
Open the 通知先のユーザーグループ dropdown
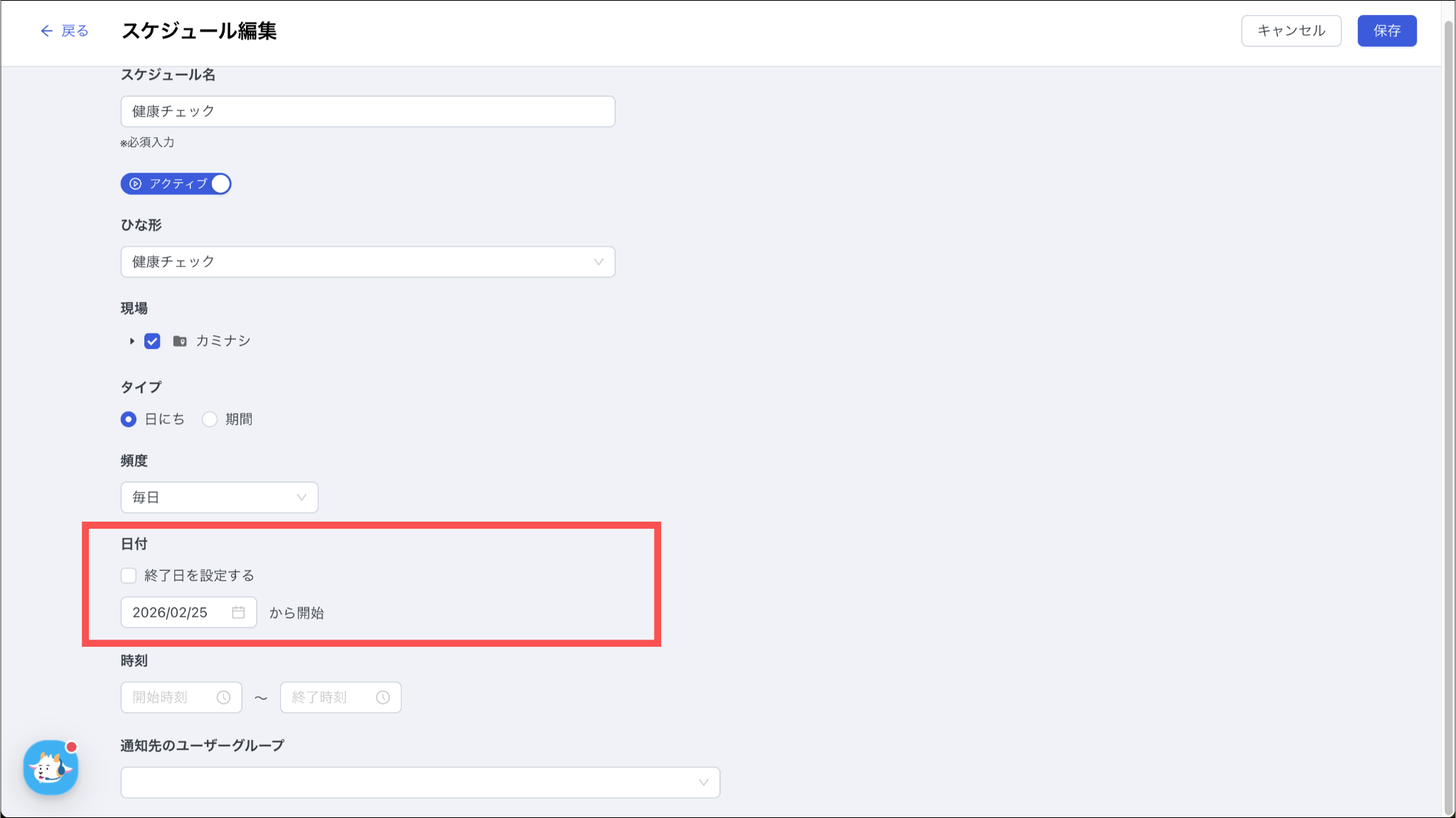(420, 782)
